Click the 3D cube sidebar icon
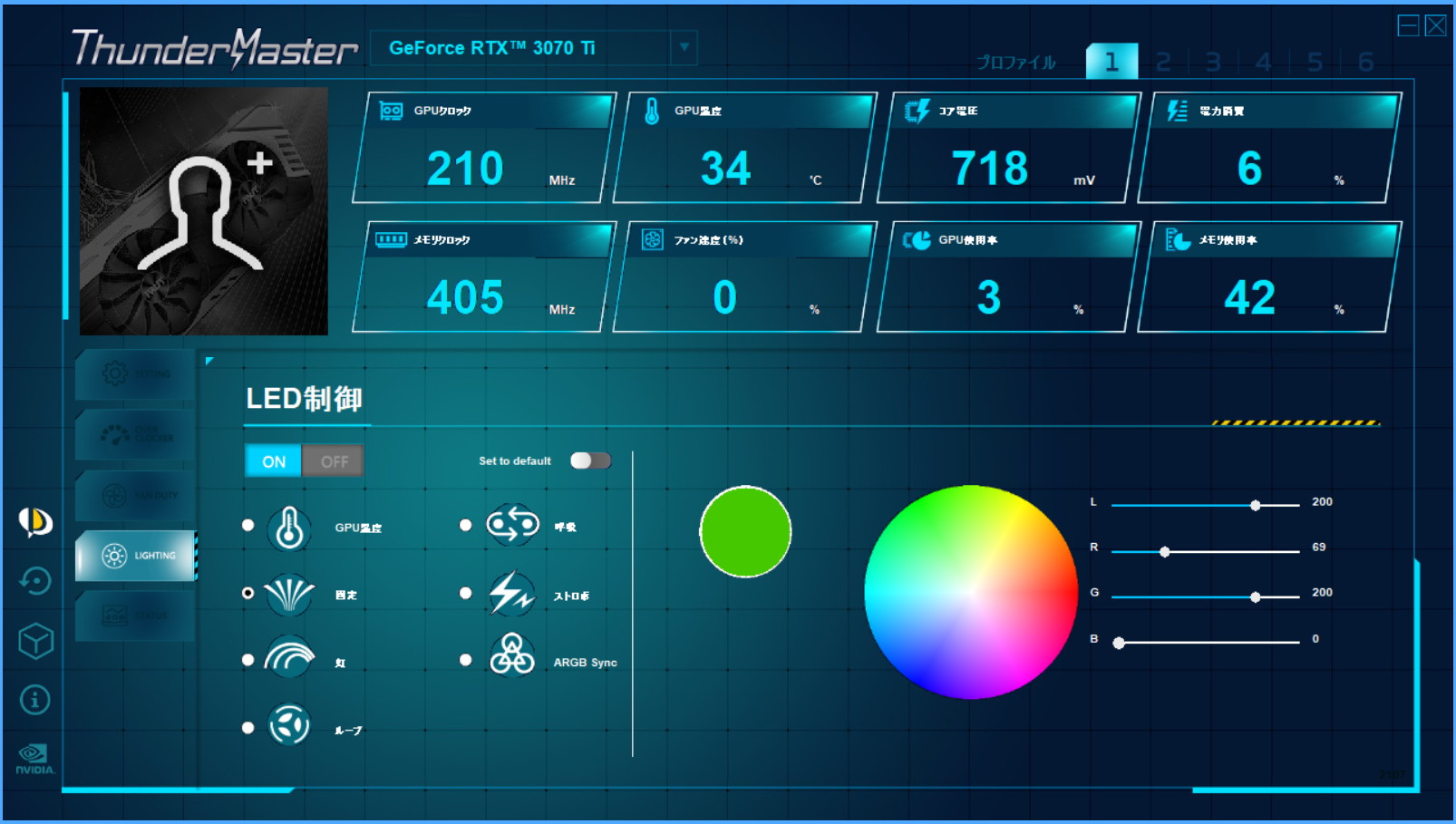 point(35,641)
